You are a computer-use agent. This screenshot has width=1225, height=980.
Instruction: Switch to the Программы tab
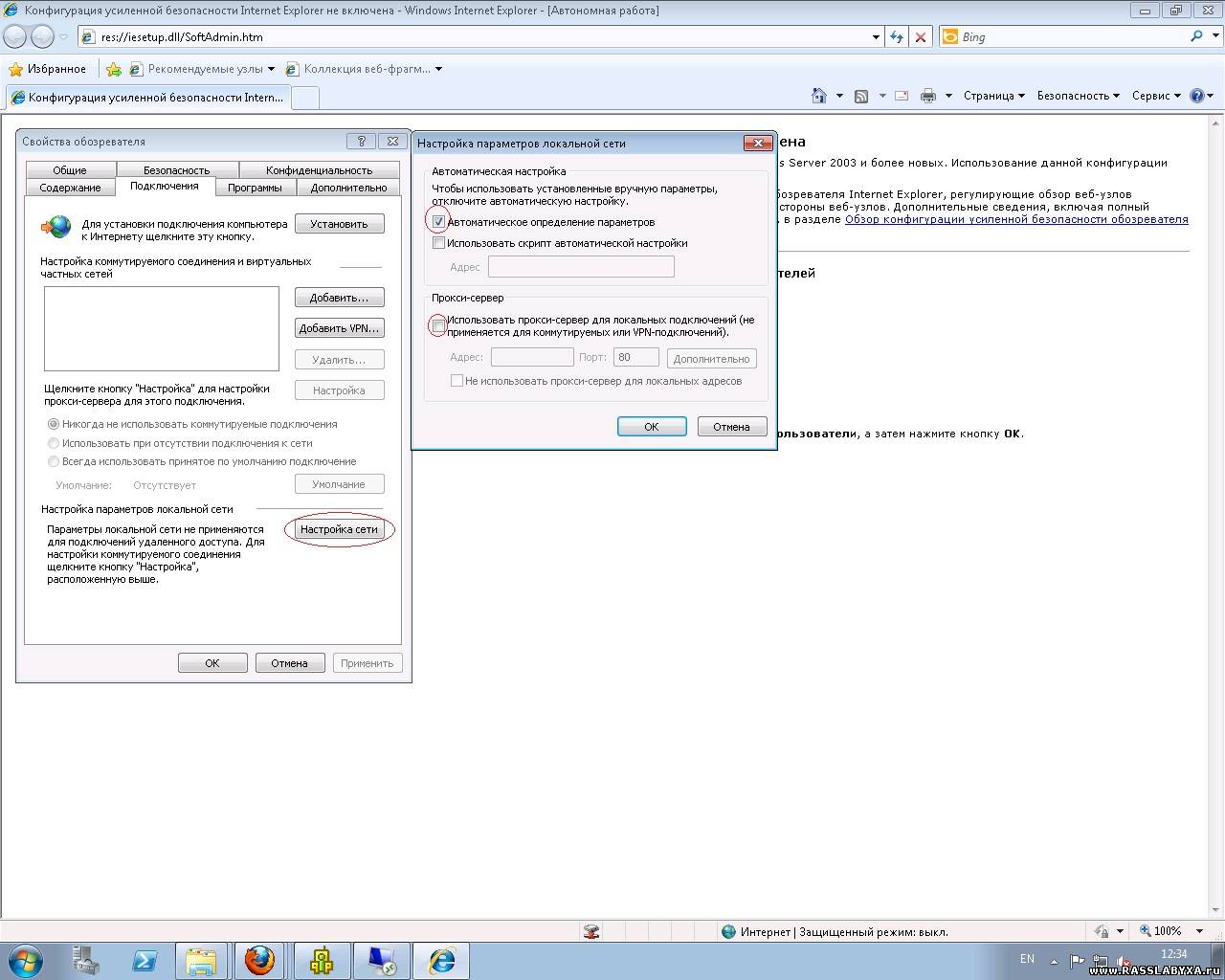[255, 188]
